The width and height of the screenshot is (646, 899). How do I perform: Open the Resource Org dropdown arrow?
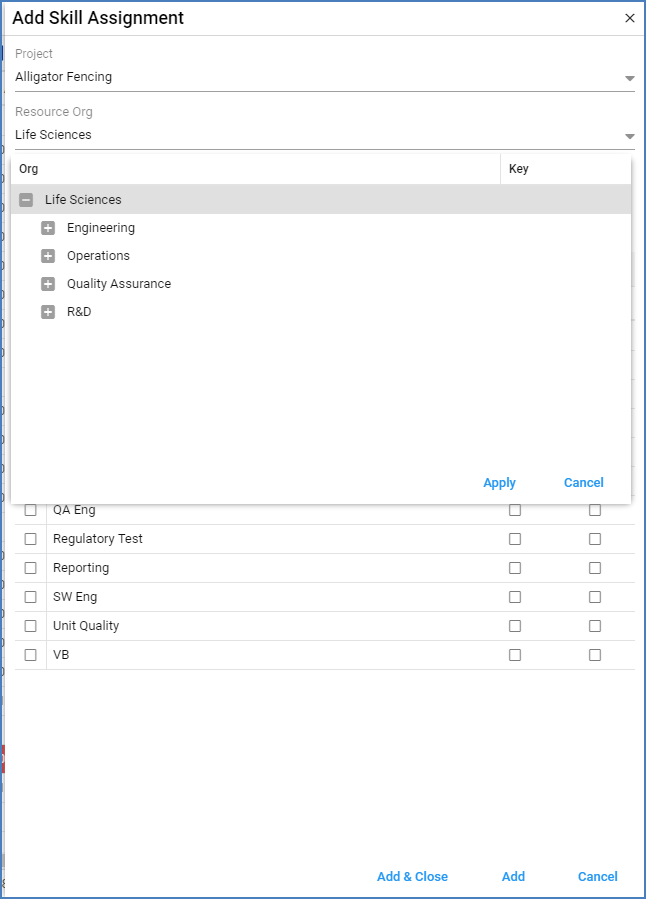(630, 134)
